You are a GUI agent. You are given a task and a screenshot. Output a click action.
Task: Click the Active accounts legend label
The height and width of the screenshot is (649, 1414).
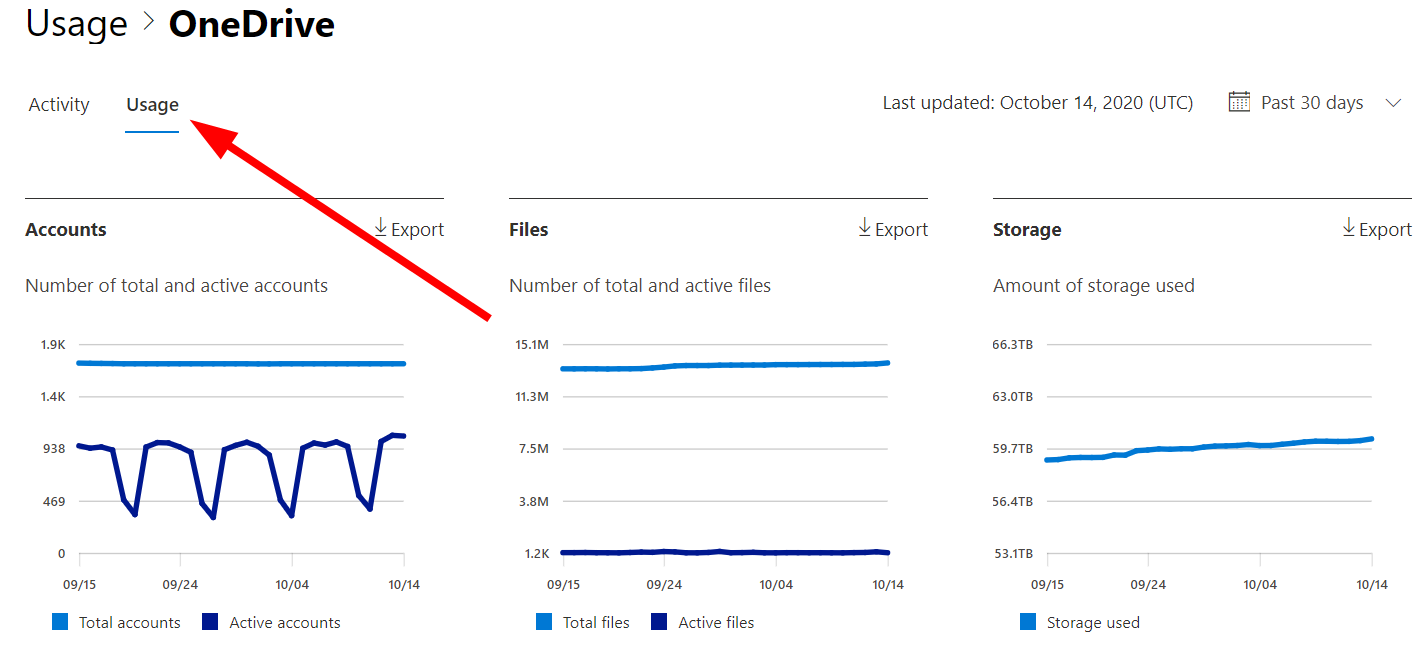[x=285, y=623]
